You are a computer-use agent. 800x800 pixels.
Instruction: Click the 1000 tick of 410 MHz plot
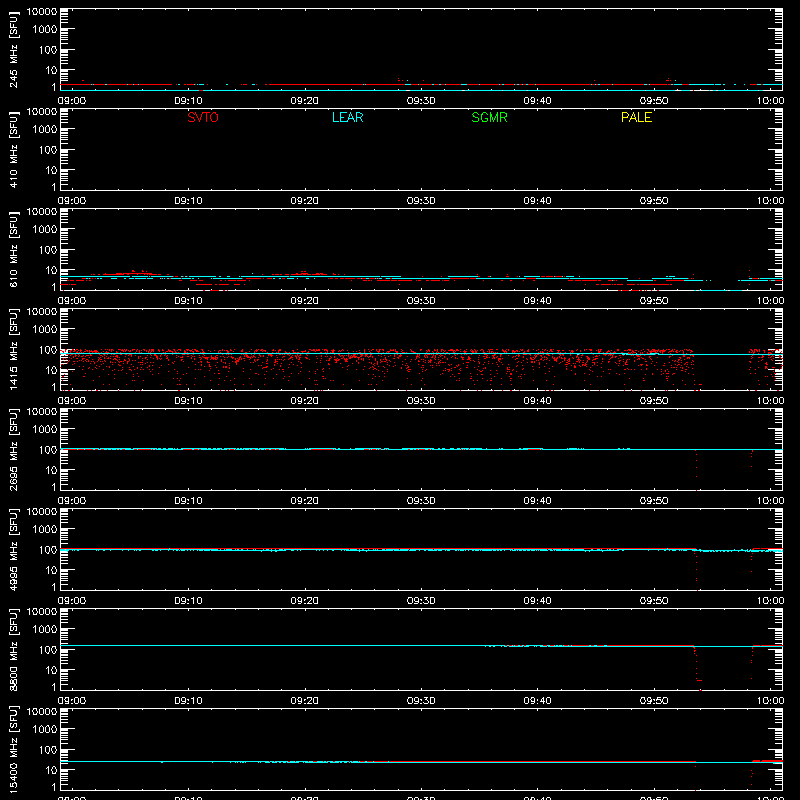(45, 130)
